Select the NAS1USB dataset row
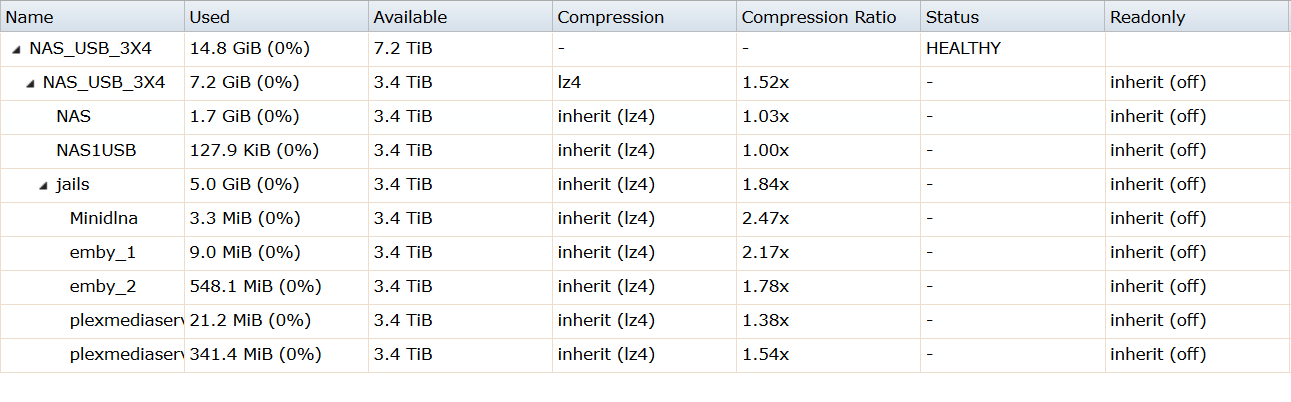Screen dimensions: 1291x402 (96, 150)
